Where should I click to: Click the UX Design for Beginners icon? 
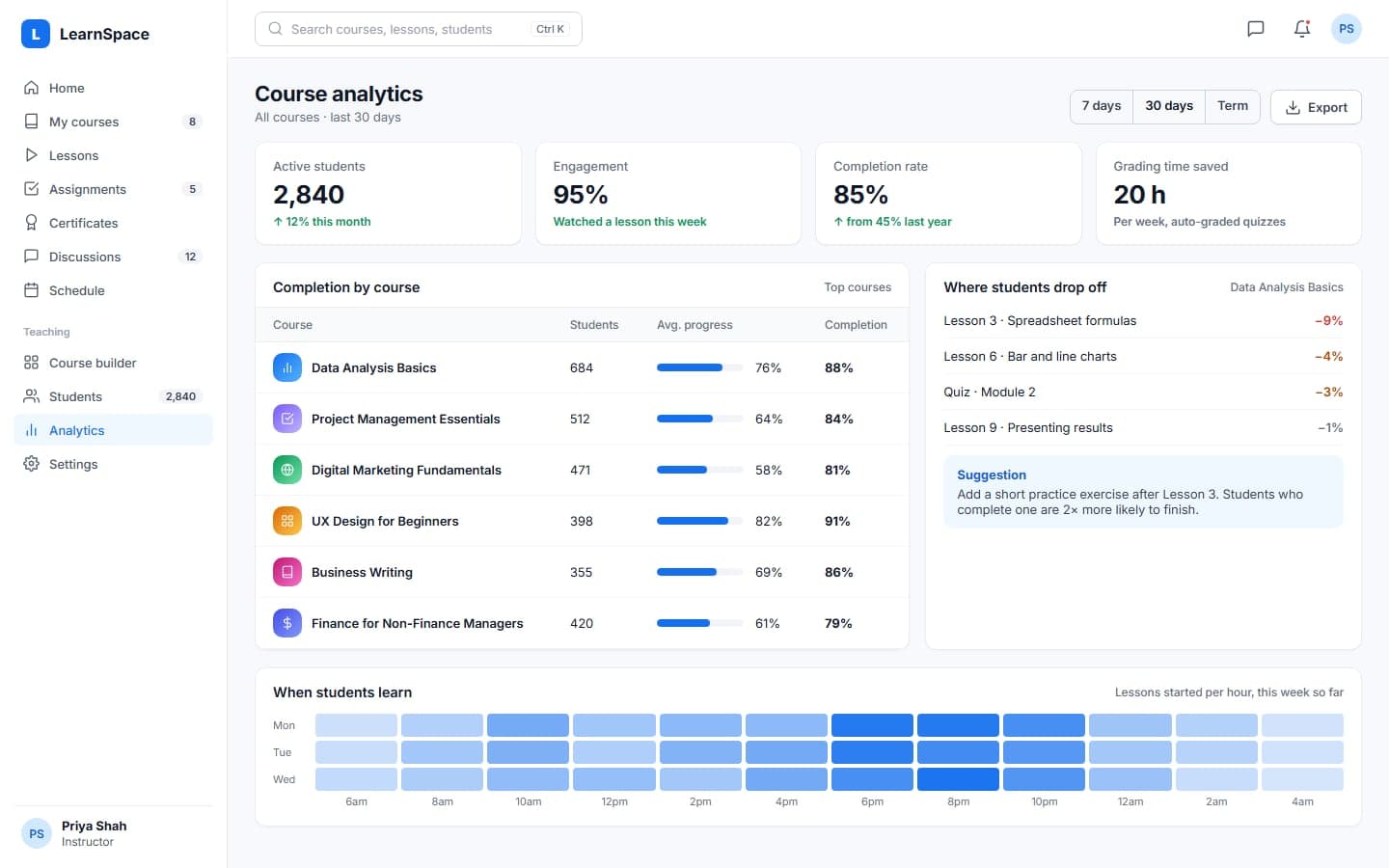pos(287,521)
